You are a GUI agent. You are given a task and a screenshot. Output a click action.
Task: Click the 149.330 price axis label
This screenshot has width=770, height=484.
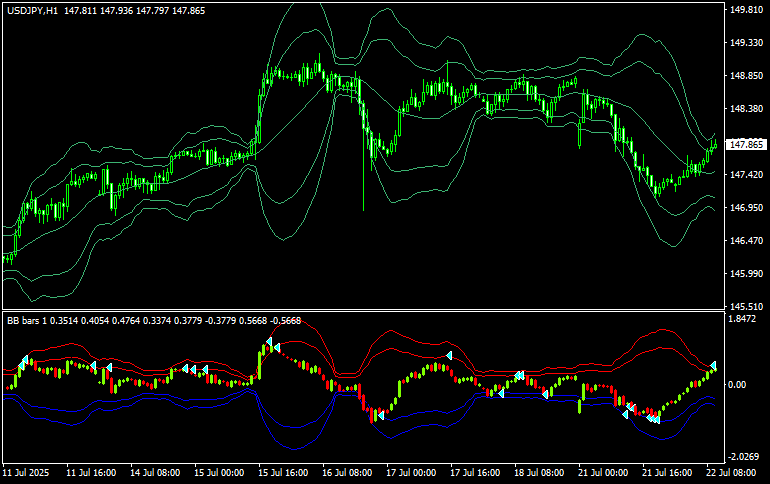click(x=746, y=43)
